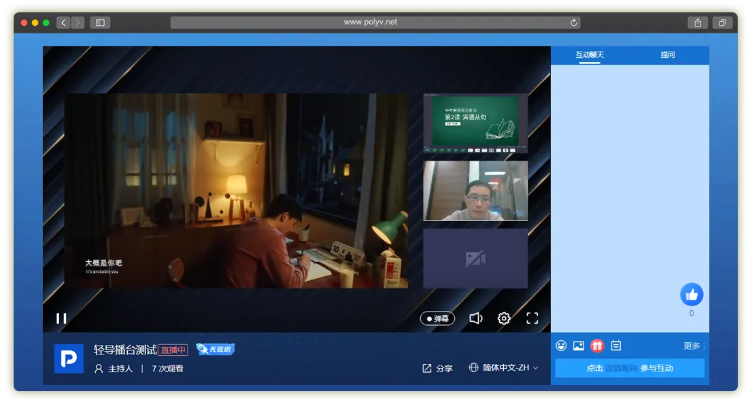Open the 简体中文-ZH language dropdown
Viewport: 748px width, 400px height.
504,368
